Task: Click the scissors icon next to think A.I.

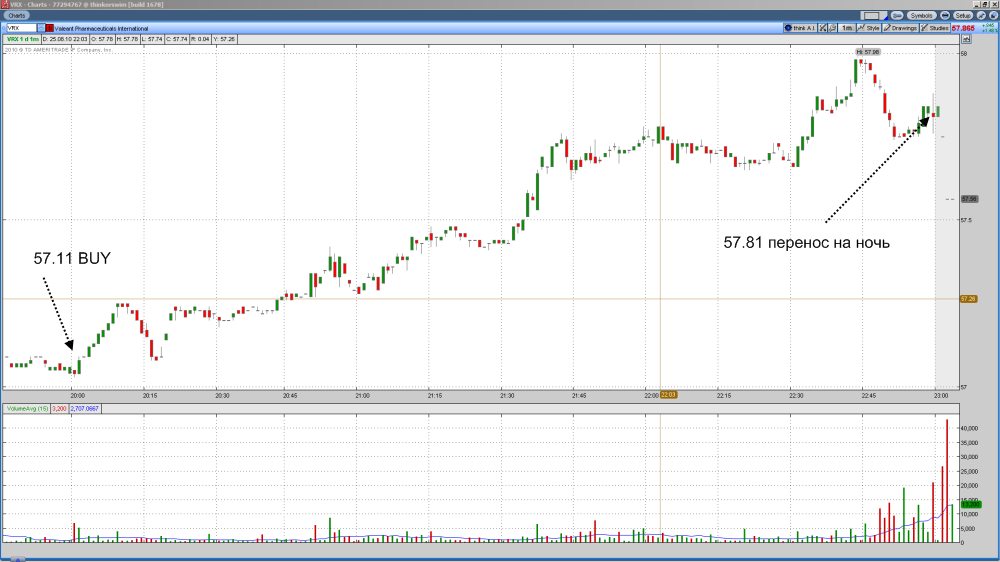Action: tap(823, 28)
